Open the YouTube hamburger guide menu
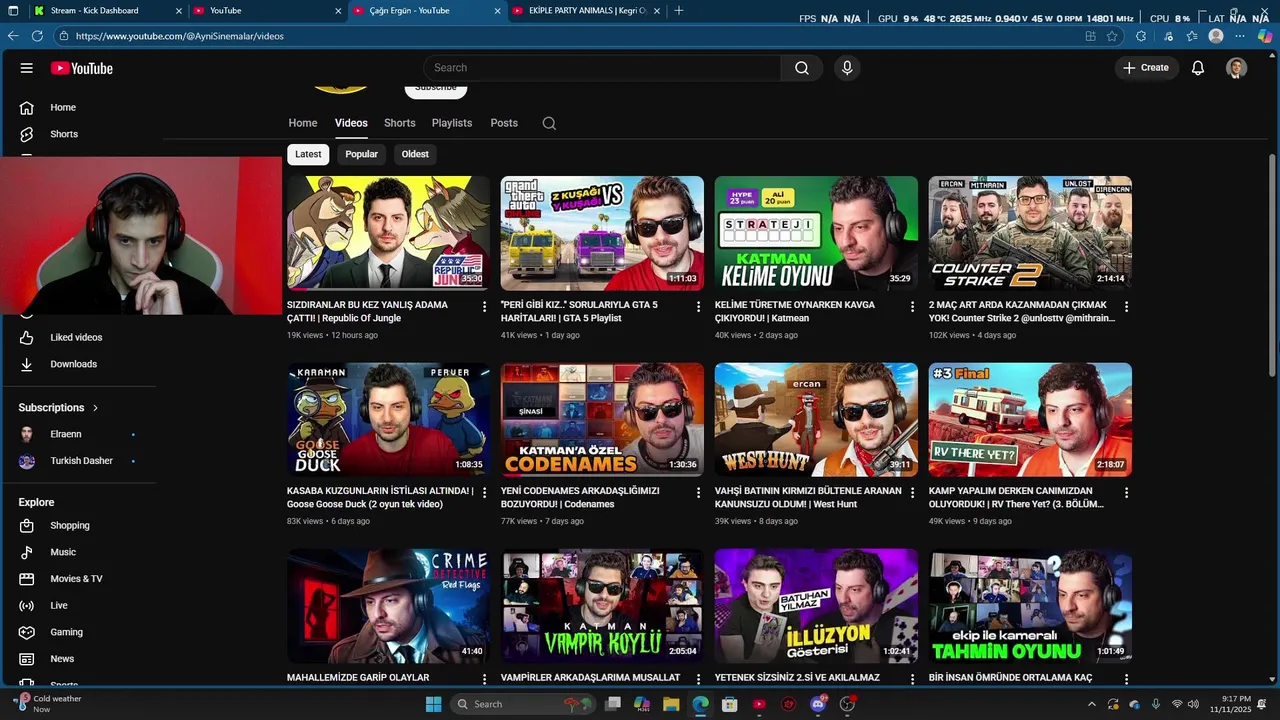 click(27, 68)
